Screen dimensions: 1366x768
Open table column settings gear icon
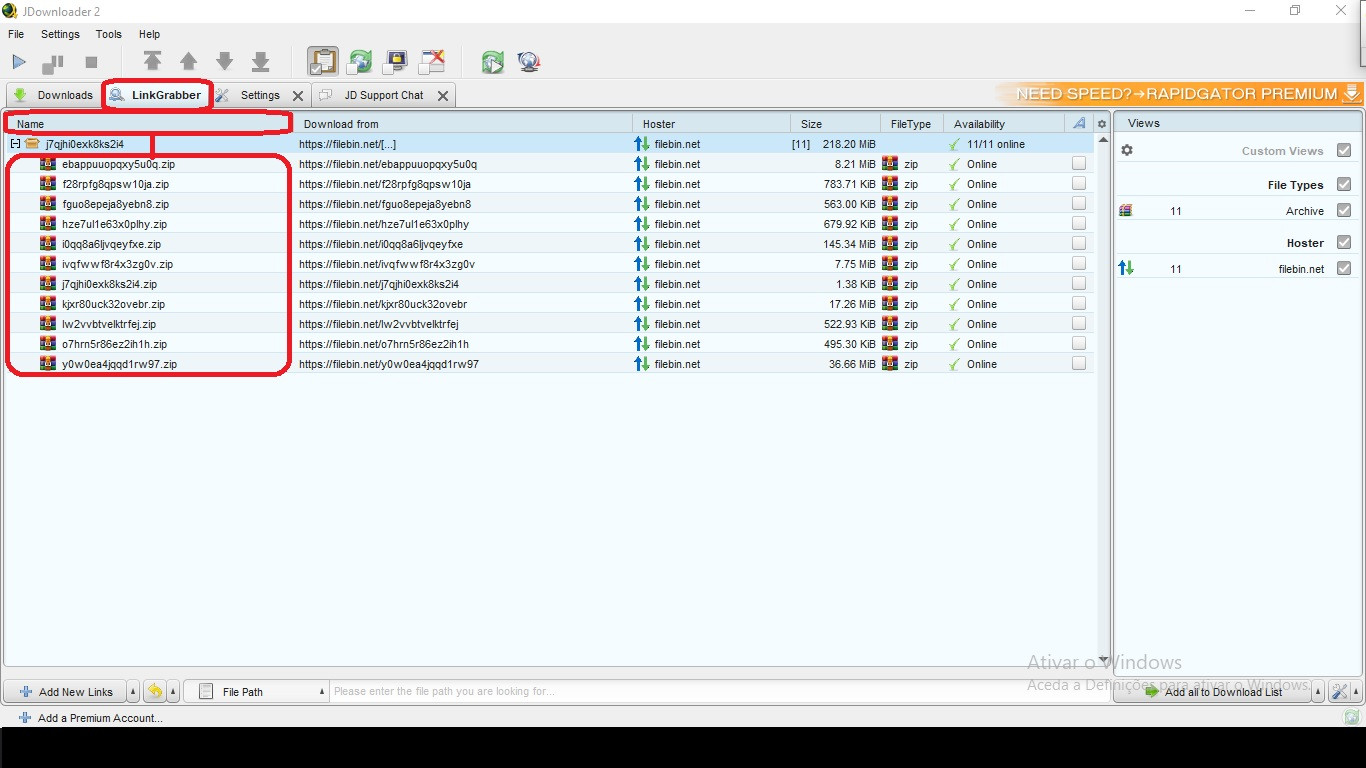pyautogui.click(x=1102, y=124)
